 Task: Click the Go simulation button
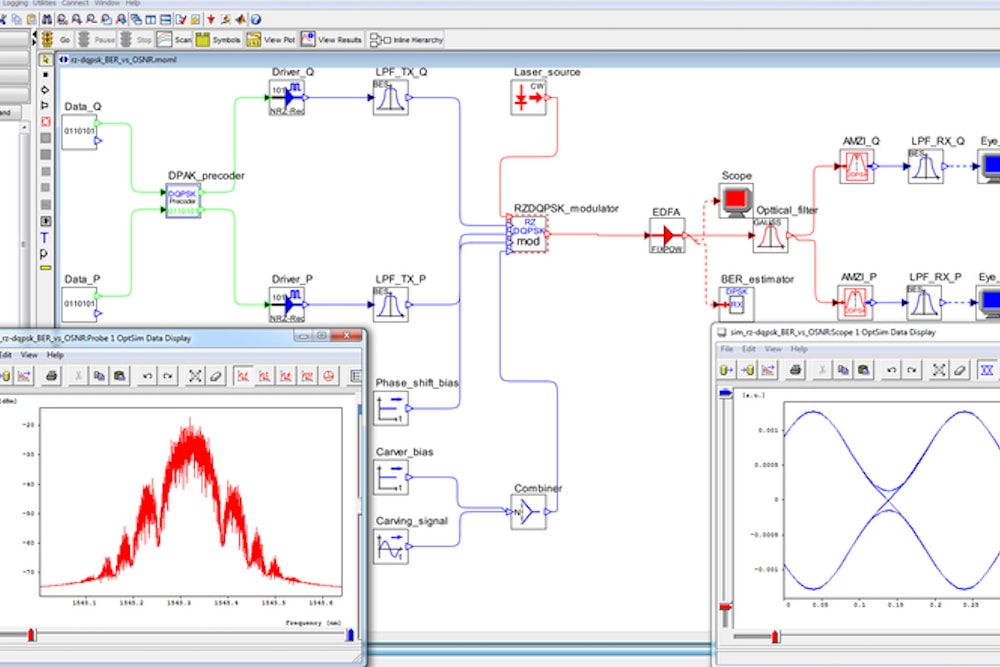click(54, 40)
